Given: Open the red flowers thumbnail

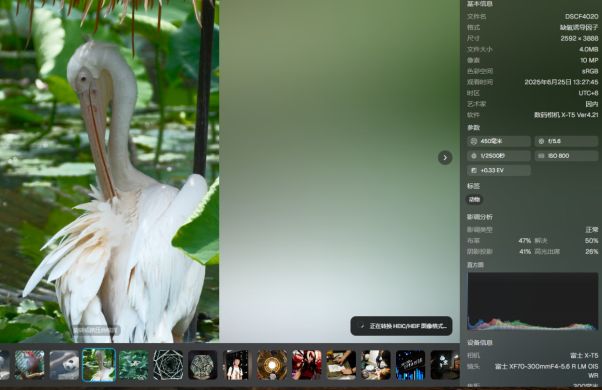Looking at the screenshot, I should [306, 365].
